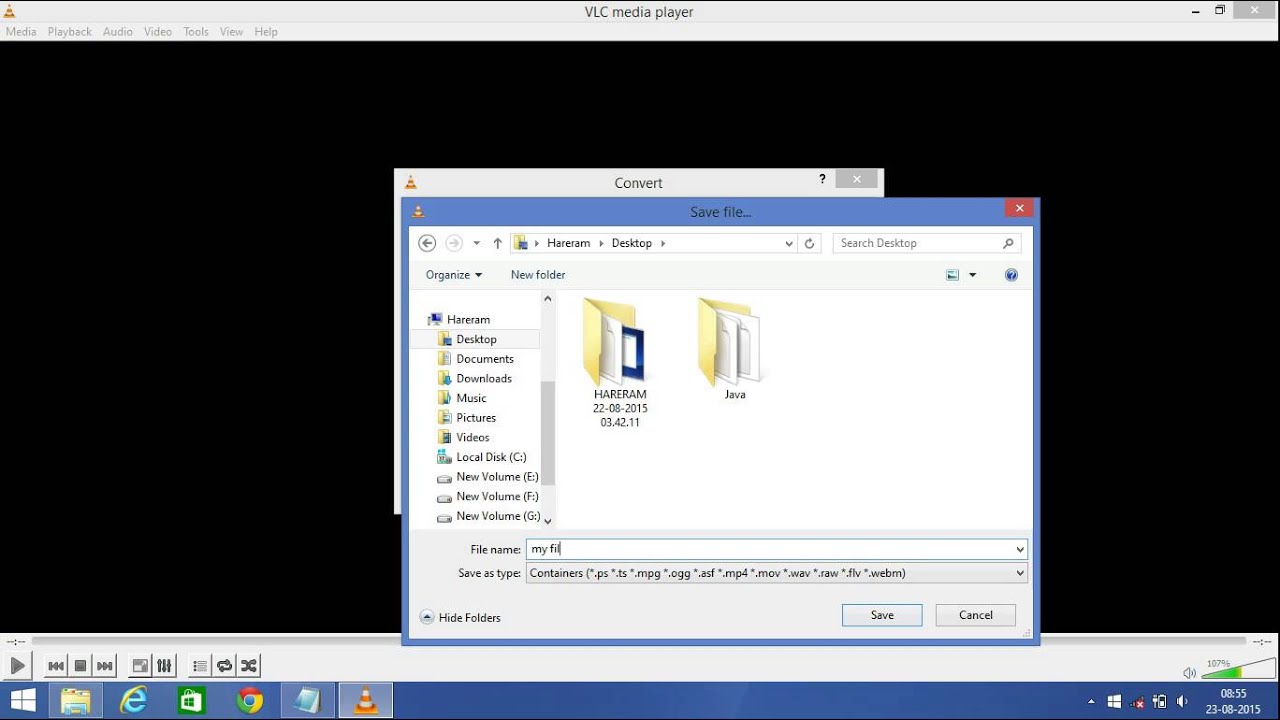Viewport: 1280px width, 720px height.
Task: Open VLC extended settings equalizer icon
Action: (164, 666)
